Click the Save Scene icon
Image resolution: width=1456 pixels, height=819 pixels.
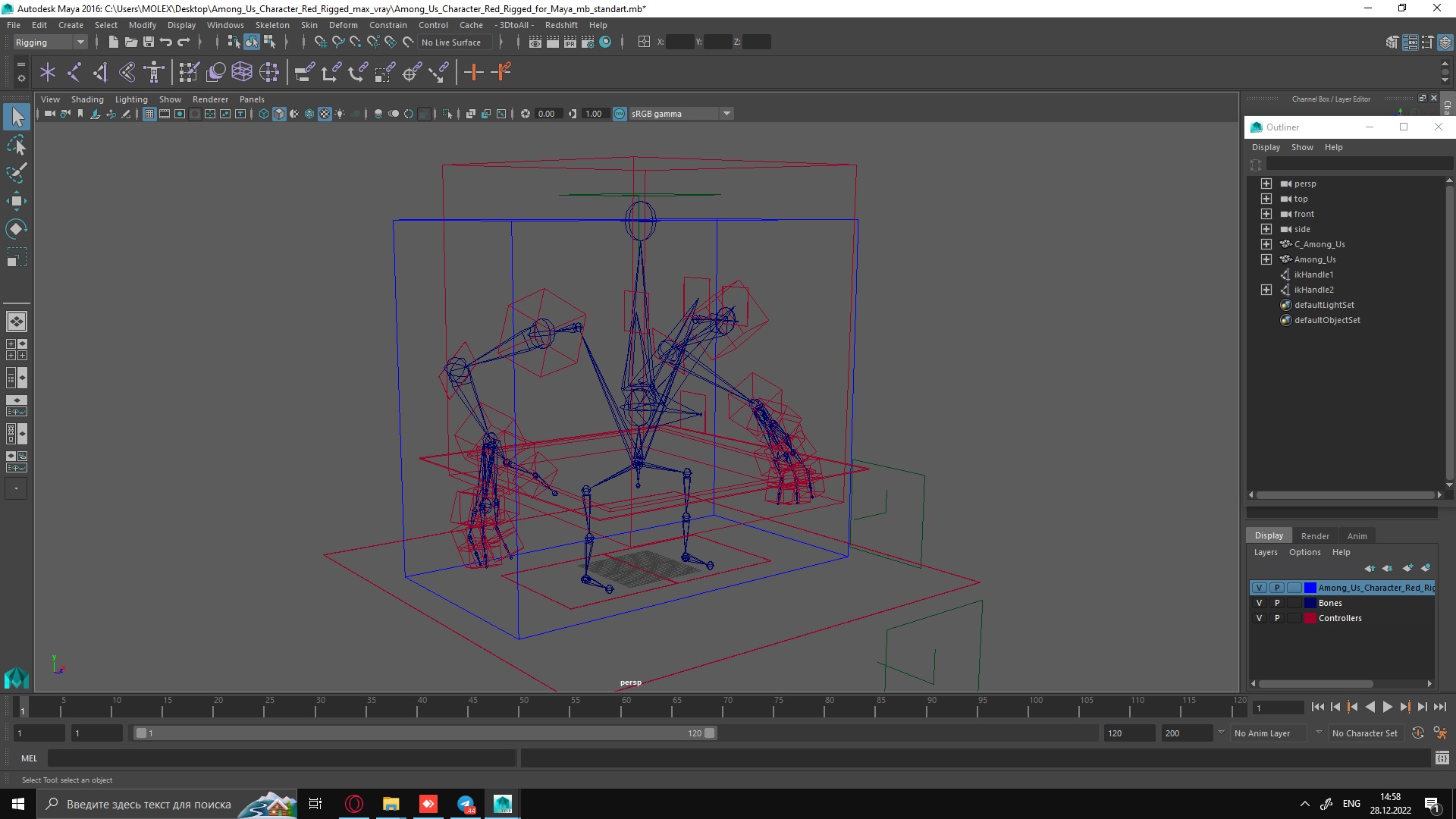point(148,42)
